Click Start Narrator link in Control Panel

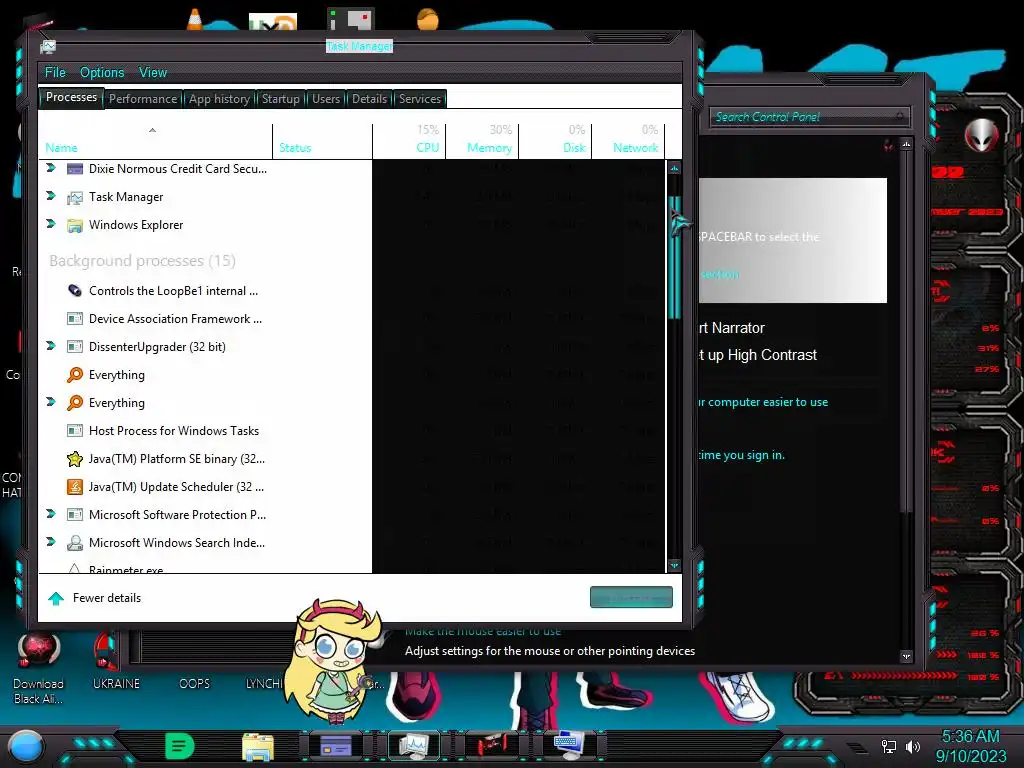[x=731, y=328]
